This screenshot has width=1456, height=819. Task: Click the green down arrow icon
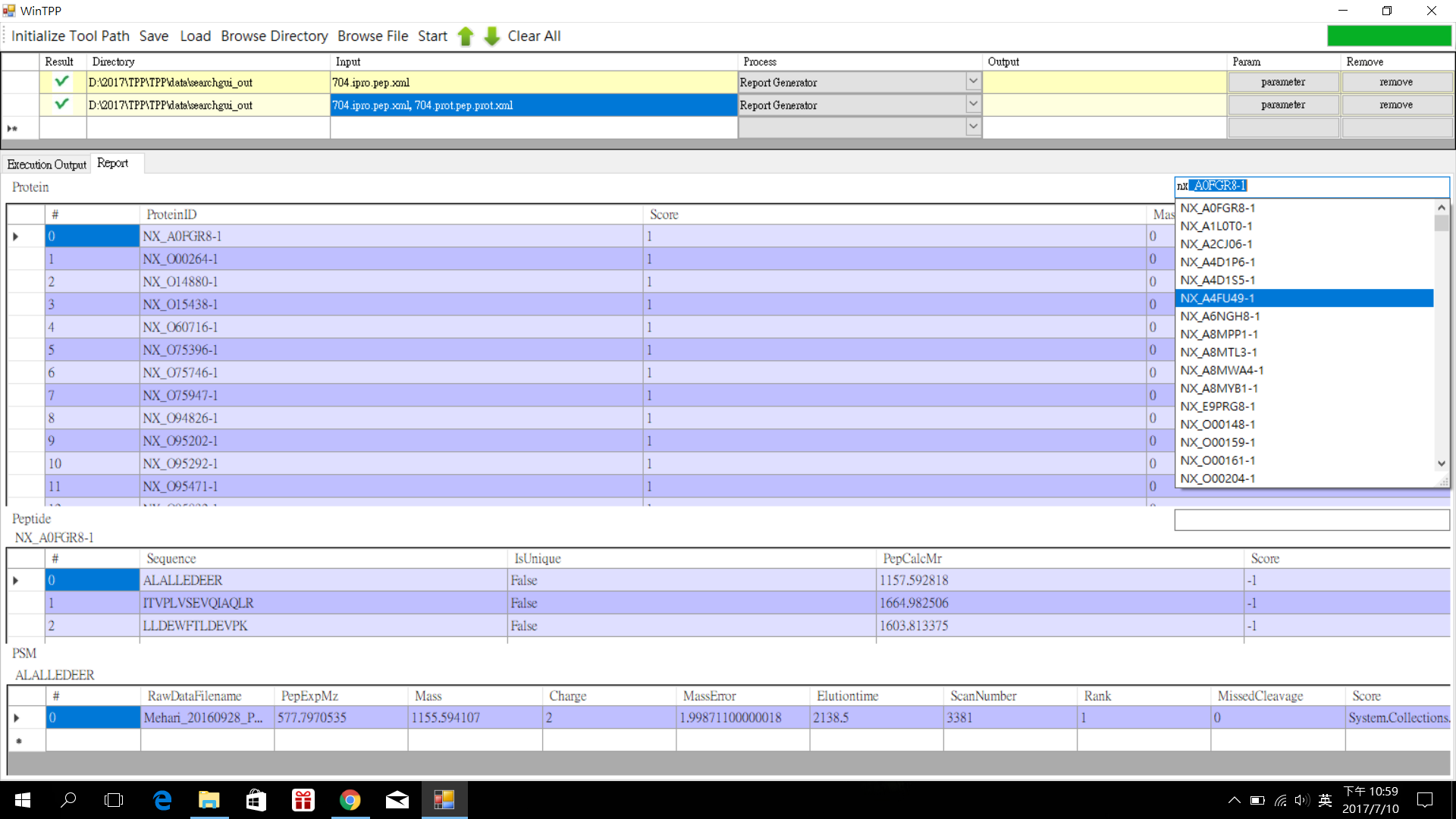[x=492, y=36]
